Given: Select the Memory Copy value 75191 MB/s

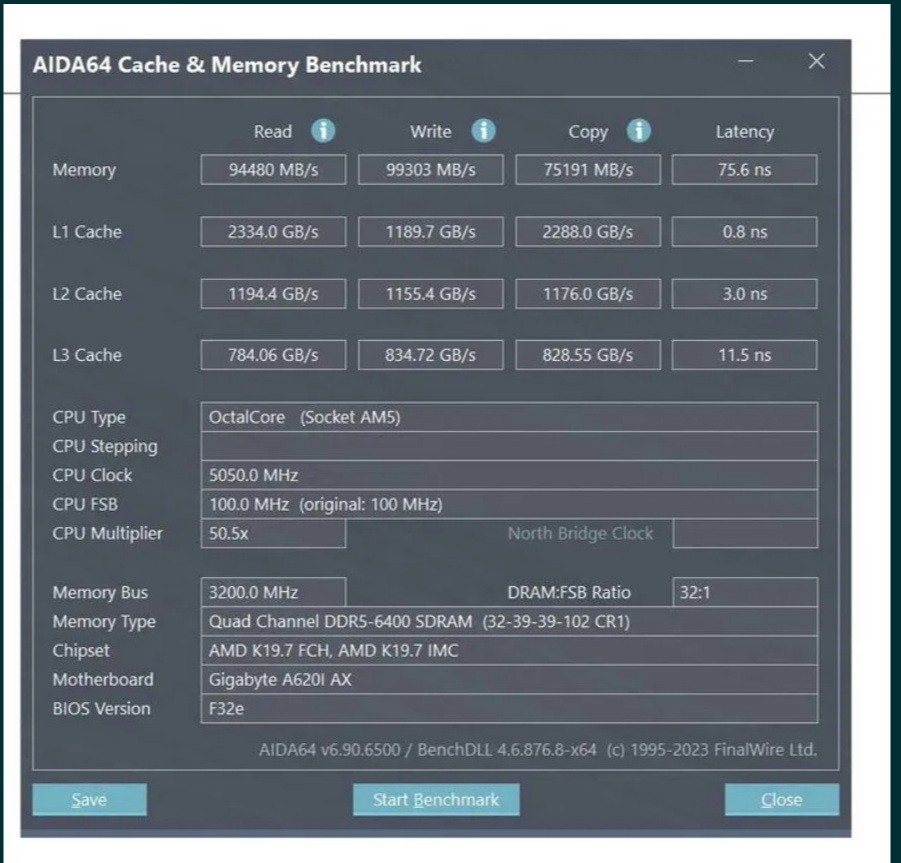Looking at the screenshot, I should (588, 169).
